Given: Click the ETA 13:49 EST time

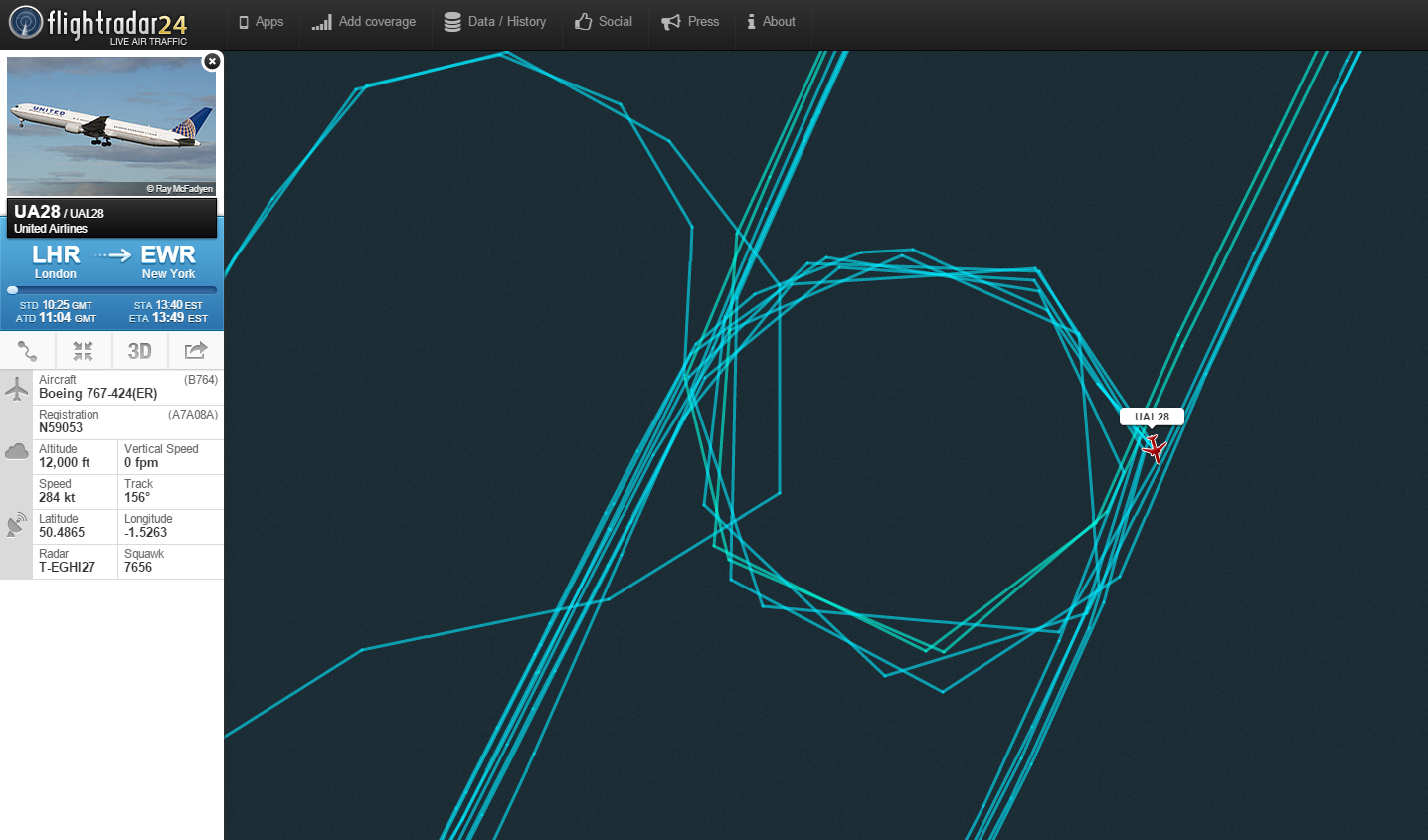Looking at the screenshot, I should [168, 319].
